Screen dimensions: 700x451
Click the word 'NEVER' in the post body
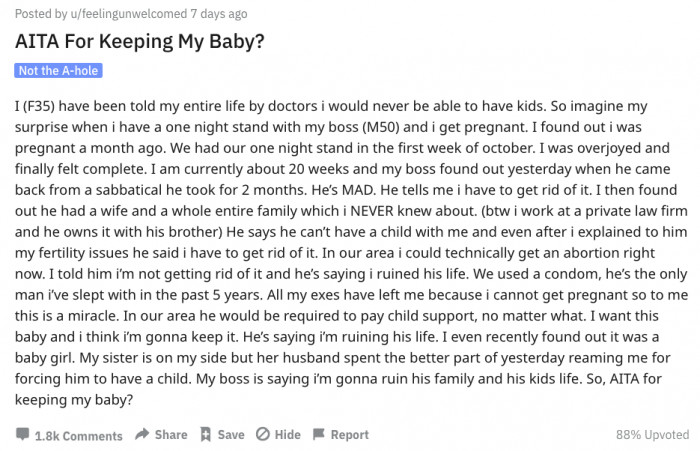click(x=372, y=211)
